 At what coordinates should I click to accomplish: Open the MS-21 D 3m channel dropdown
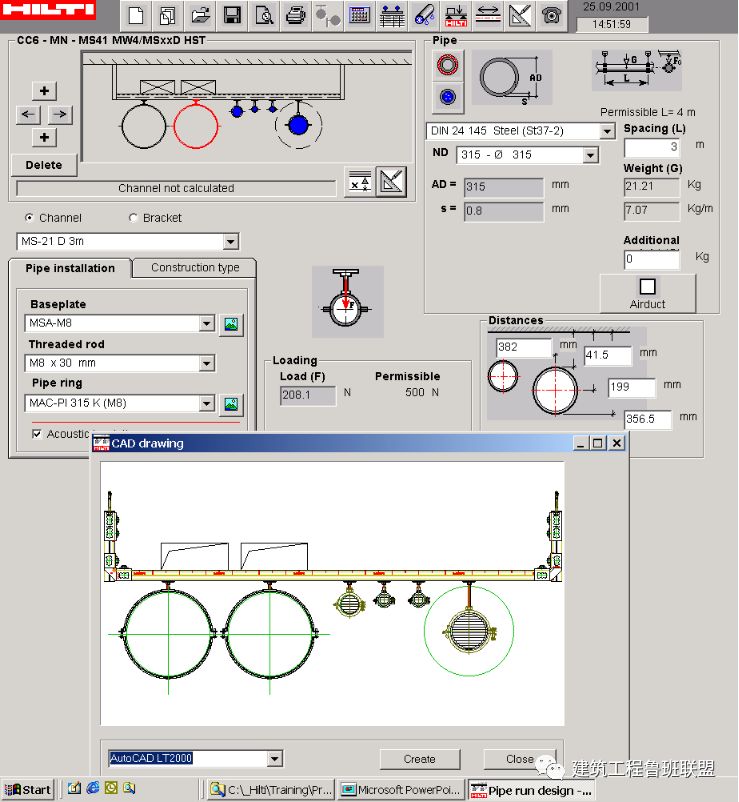[x=231, y=242]
